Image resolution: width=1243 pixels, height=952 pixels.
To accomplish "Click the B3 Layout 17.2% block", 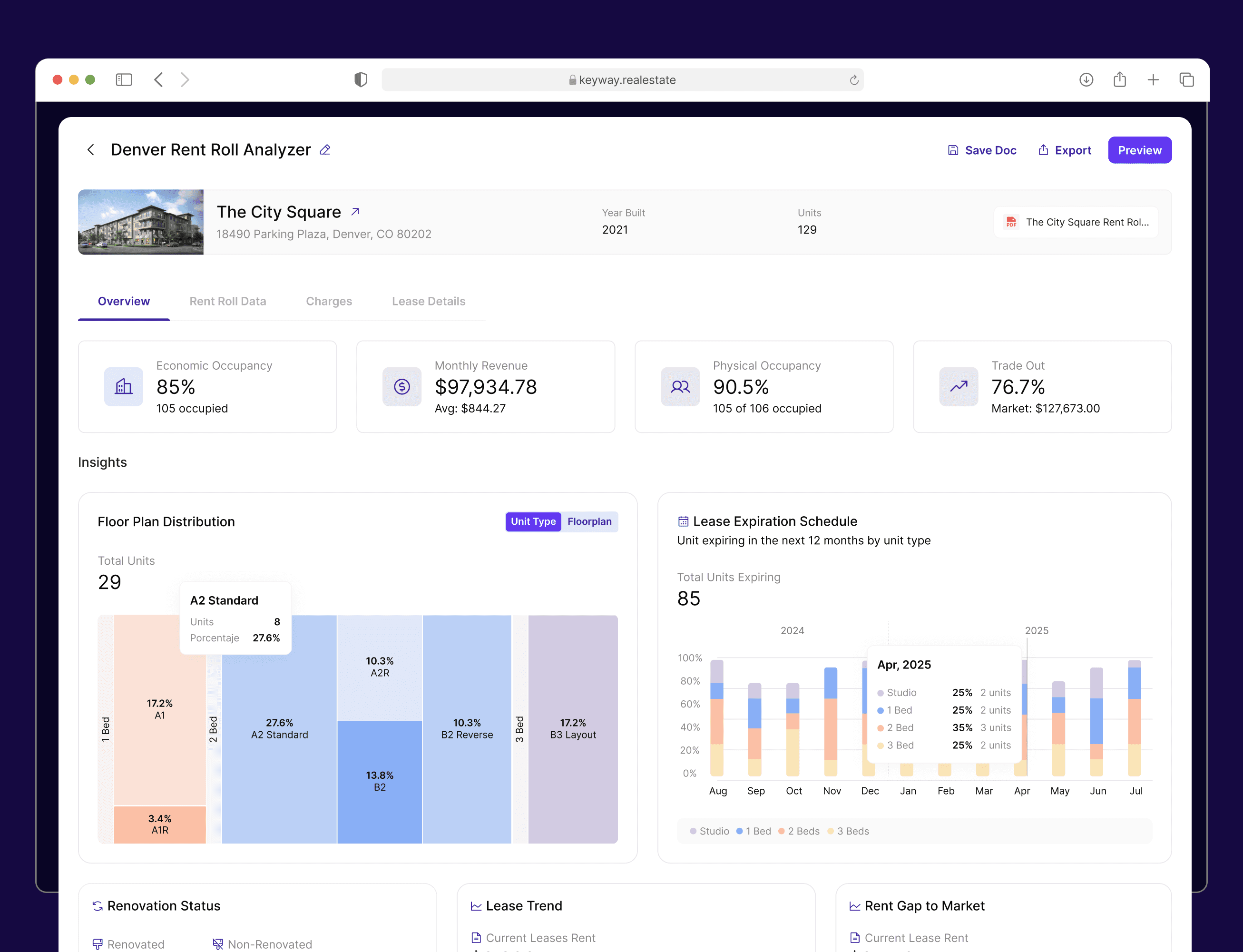I will click(x=573, y=729).
